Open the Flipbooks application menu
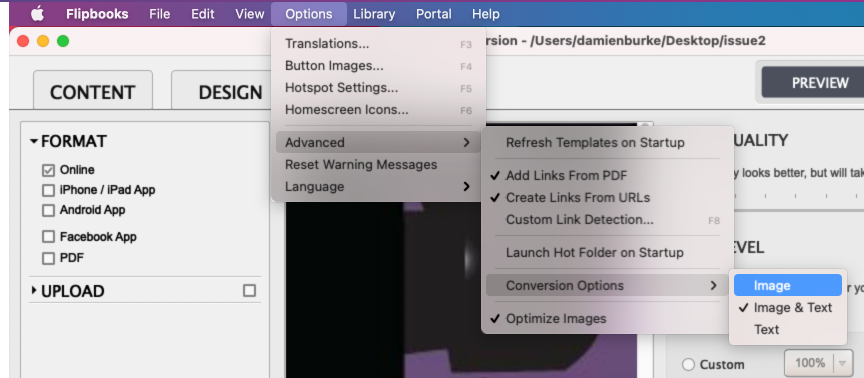864x378 pixels. click(97, 14)
